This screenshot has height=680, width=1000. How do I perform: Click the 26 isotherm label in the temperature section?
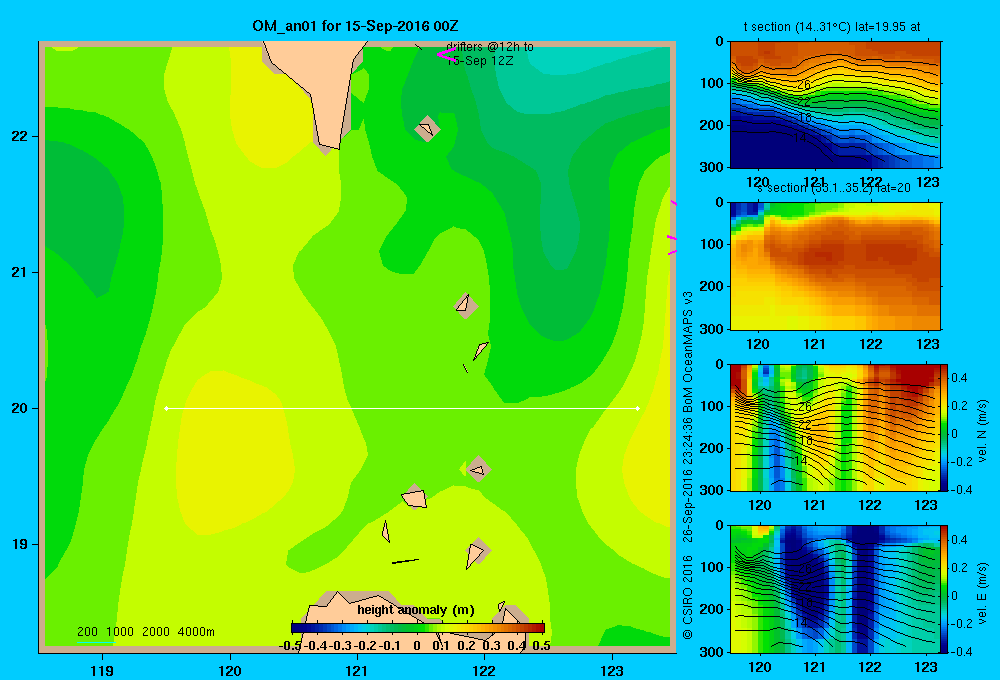point(804,85)
